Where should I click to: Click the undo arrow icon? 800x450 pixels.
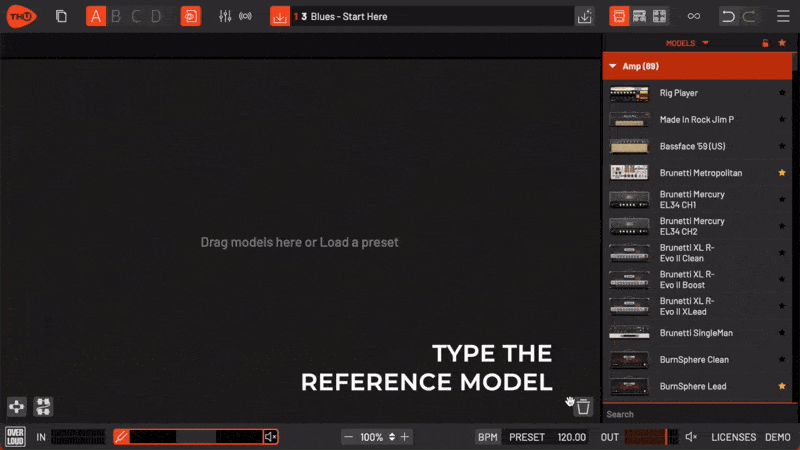(728, 17)
